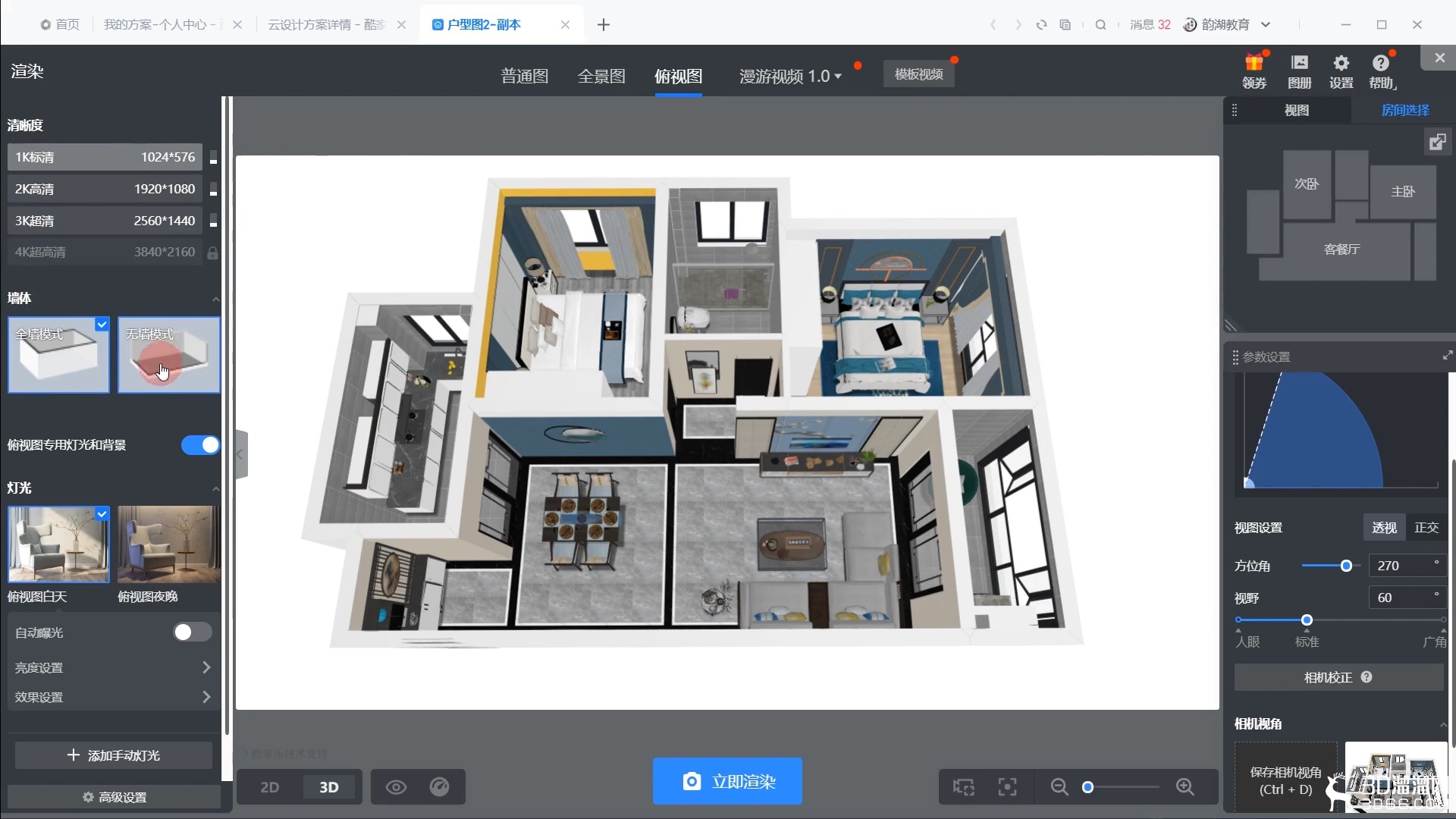The height and width of the screenshot is (819, 1456).
Task: Click 高级设置 advanced settings option
Action: point(113,797)
